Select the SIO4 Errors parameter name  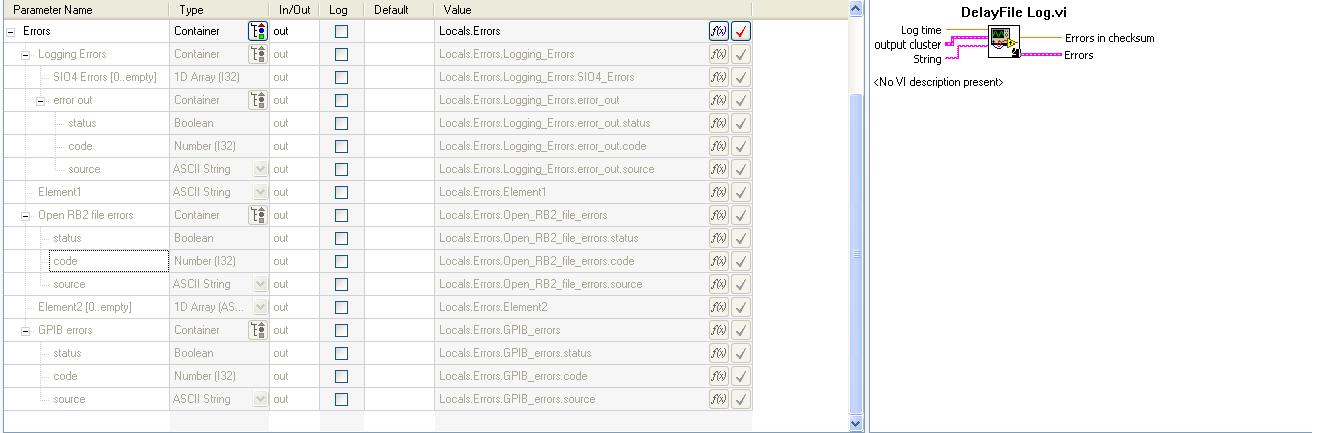(x=105, y=77)
